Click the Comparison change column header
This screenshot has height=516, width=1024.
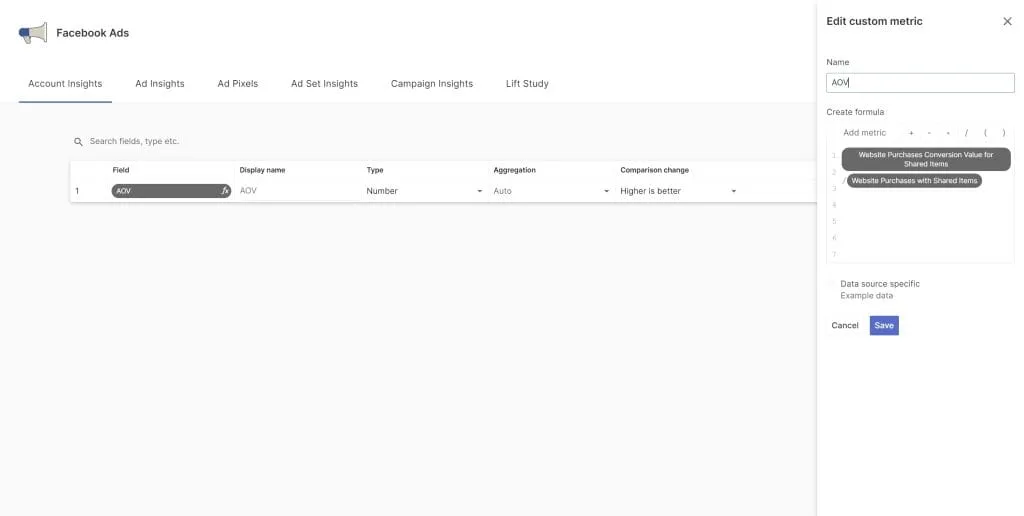tap(654, 170)
